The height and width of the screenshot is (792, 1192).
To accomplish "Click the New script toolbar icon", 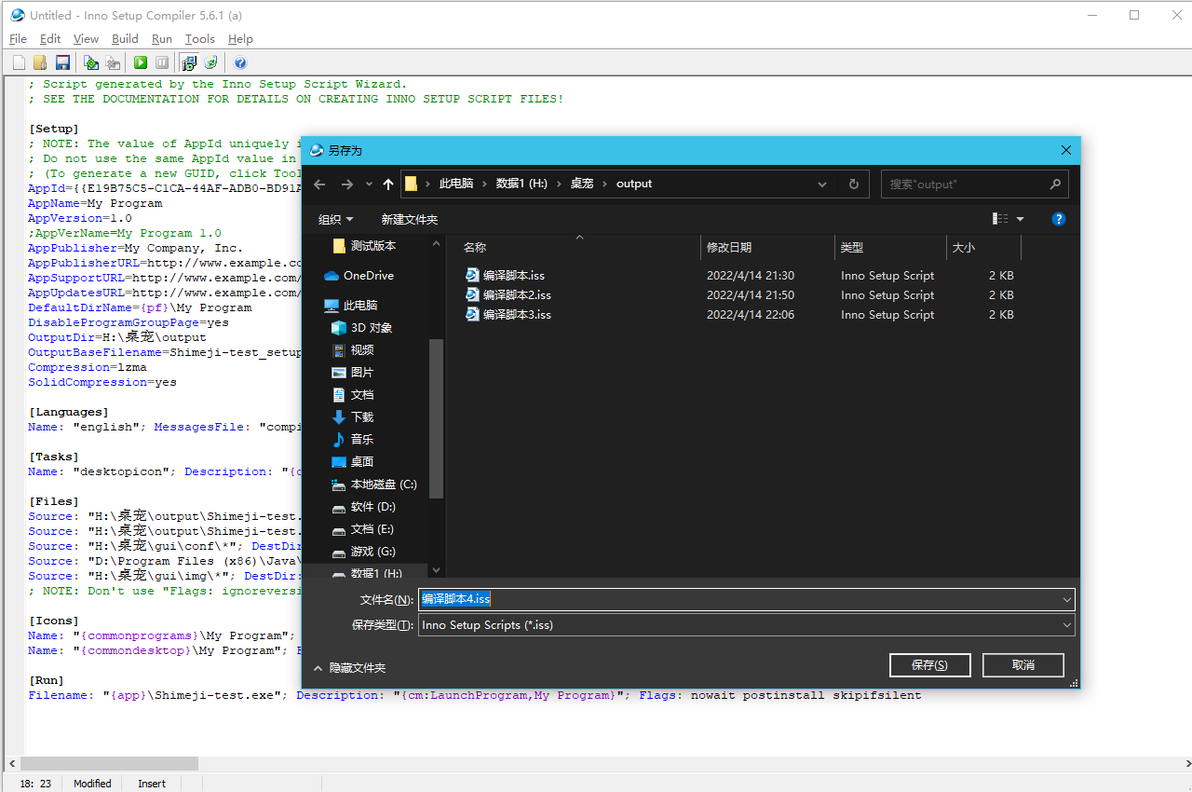I will (19, 63).
